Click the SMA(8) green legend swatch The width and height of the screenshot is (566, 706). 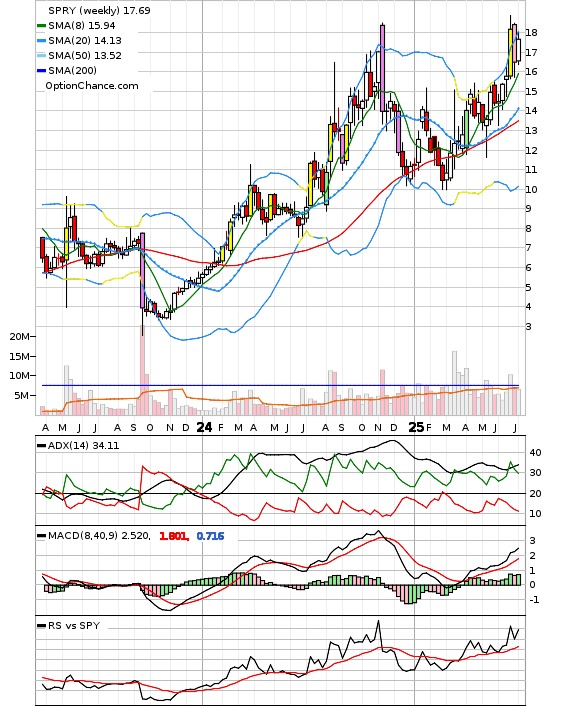click(41, 26)
